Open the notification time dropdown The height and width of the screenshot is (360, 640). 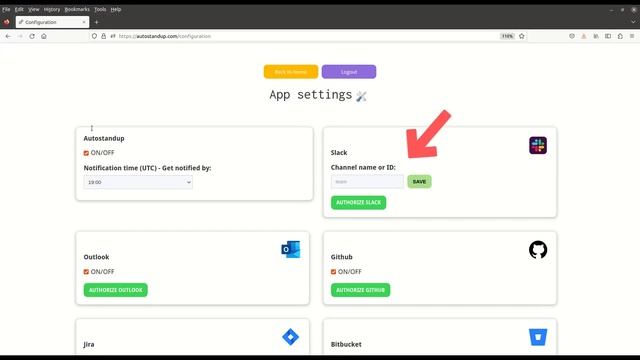[138, 182]
